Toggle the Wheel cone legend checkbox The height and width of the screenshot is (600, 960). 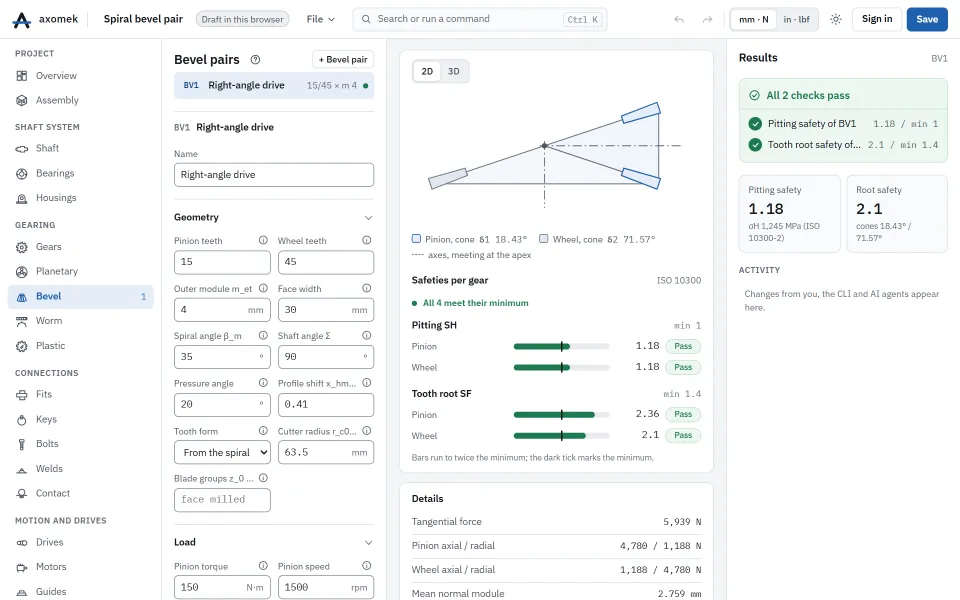(x=544, y=239)
